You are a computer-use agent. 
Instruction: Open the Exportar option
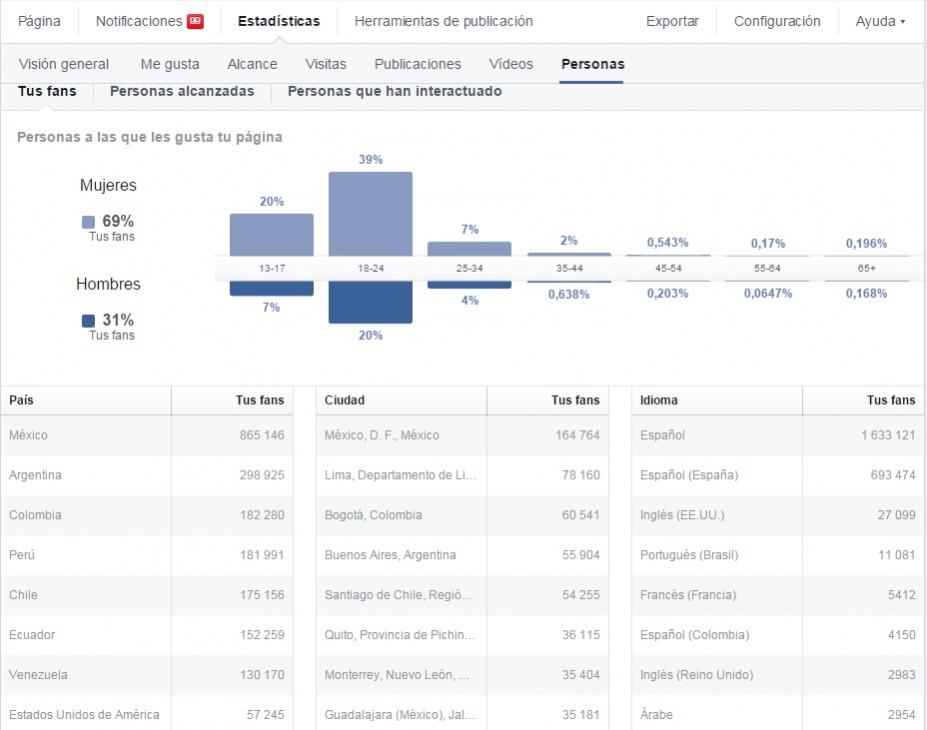point(672,21)
